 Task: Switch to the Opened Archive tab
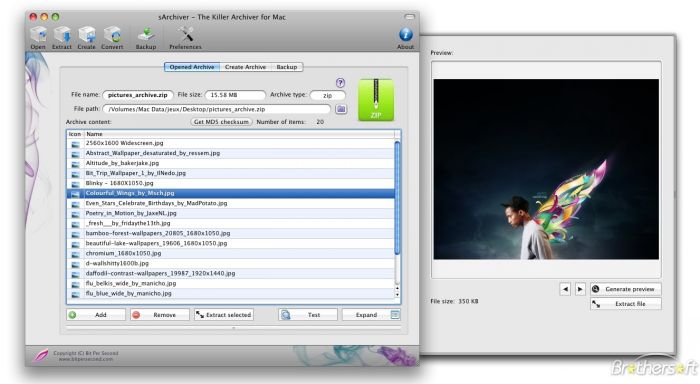click(192, 67)
